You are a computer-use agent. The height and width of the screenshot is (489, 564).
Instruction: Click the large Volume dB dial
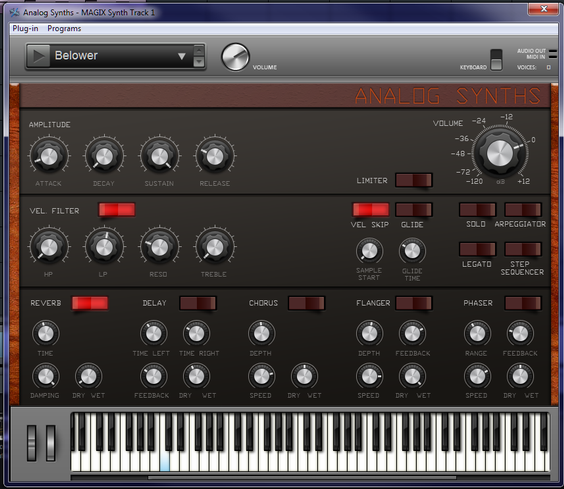(x=500, y=153)
